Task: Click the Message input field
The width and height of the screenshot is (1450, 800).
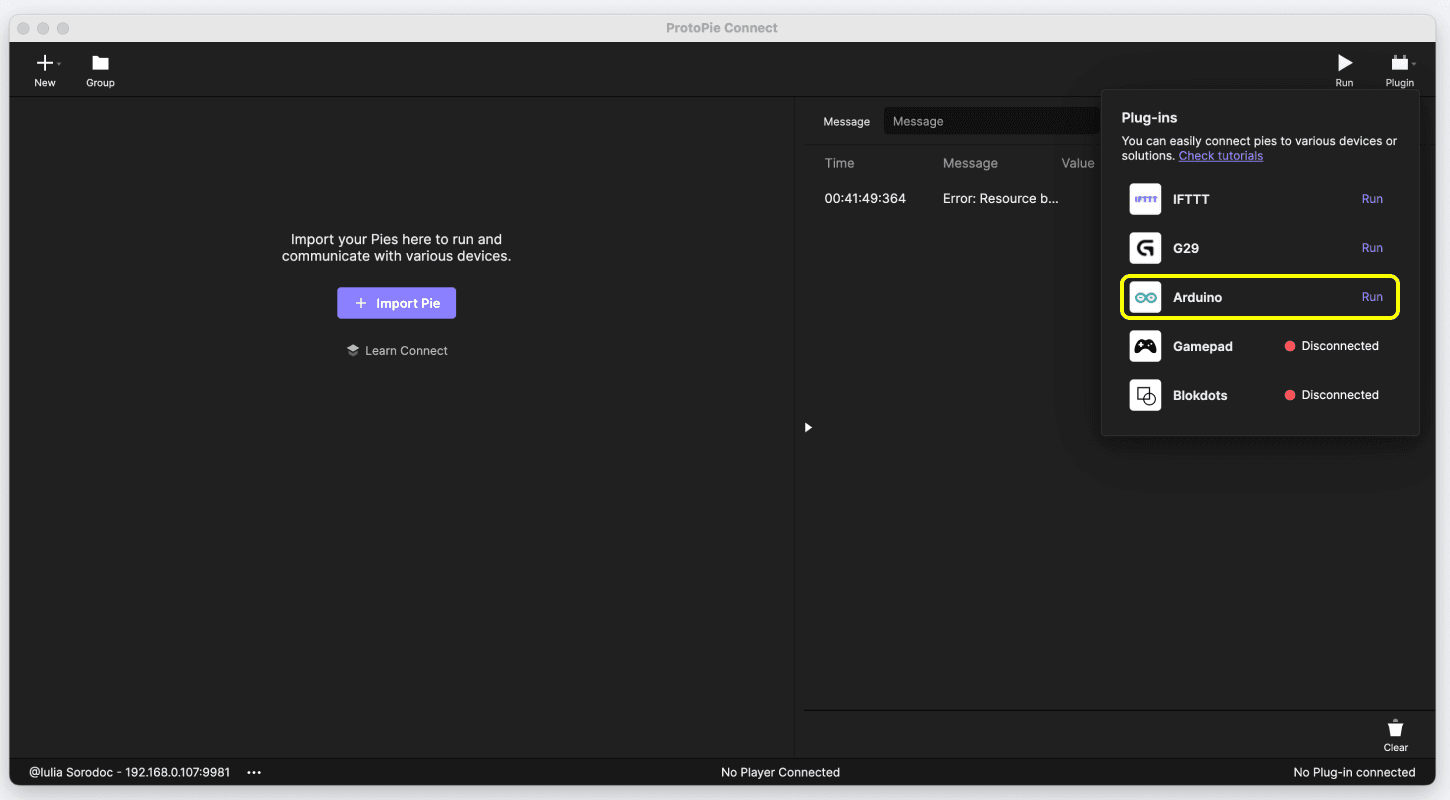Action: point(991,121)
